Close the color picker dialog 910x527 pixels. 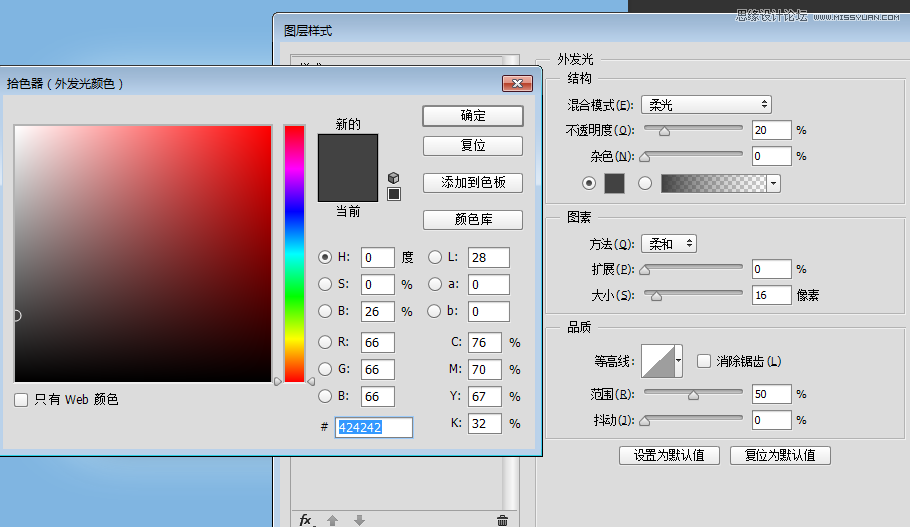[x=516, y=84]
